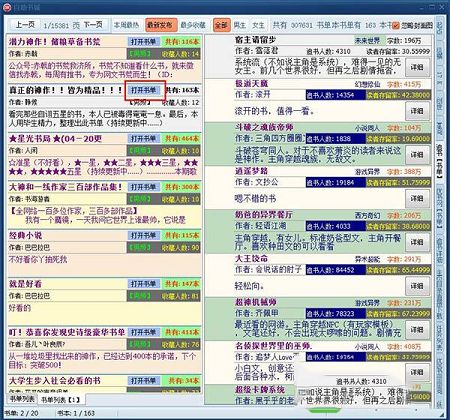Image resolution: width=450 pixels, height=420 pixels.
Task: Select the book title 奶爸的异界餐厅
Action: tap(264, 215)
